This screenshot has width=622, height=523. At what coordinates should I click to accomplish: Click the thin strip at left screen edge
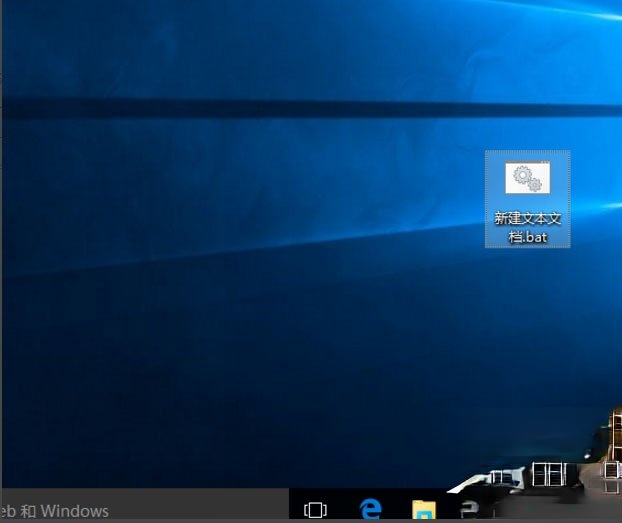click(1, 250)
